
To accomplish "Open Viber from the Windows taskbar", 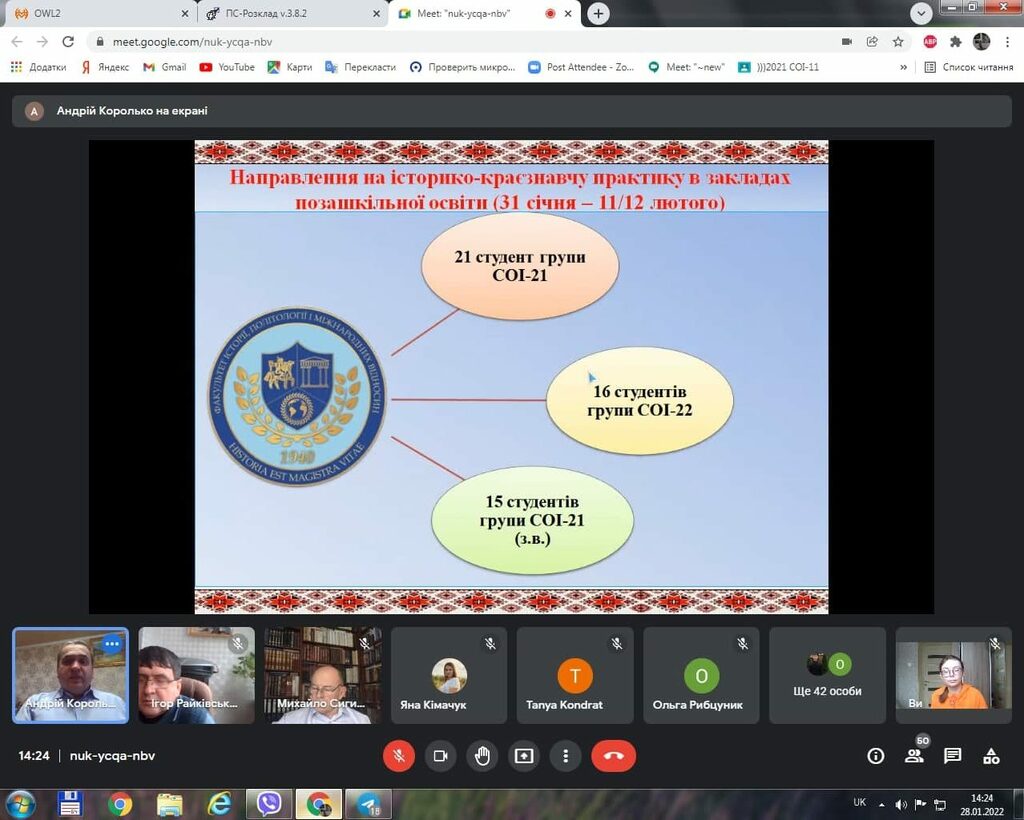I will coord(269,804).
